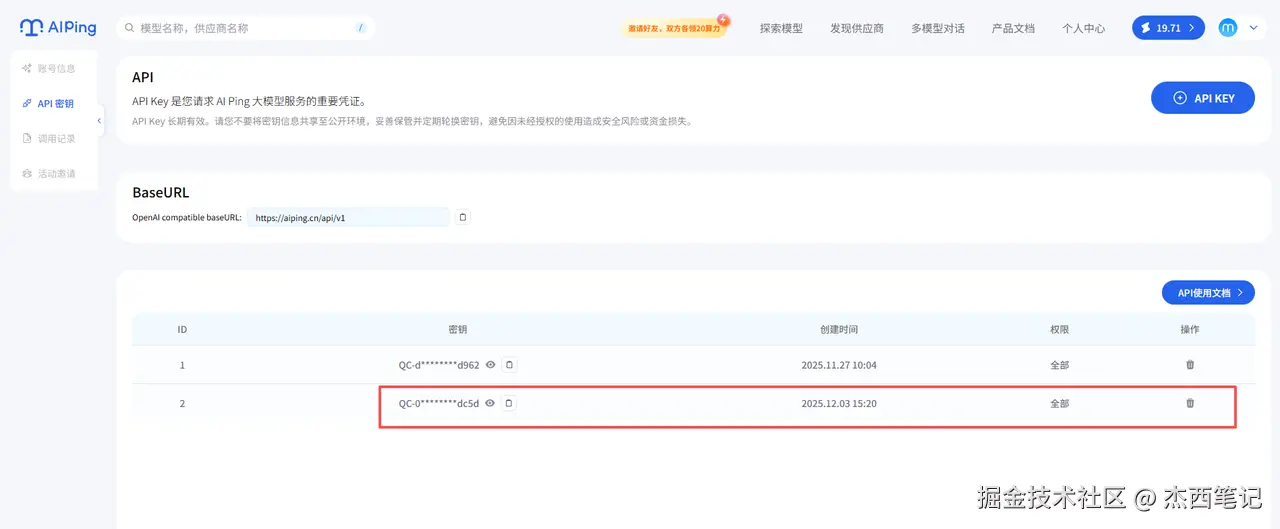Screen dimensions: 1280x529
Task: Open the AIPing logo home link
Action: coord(57,28)
